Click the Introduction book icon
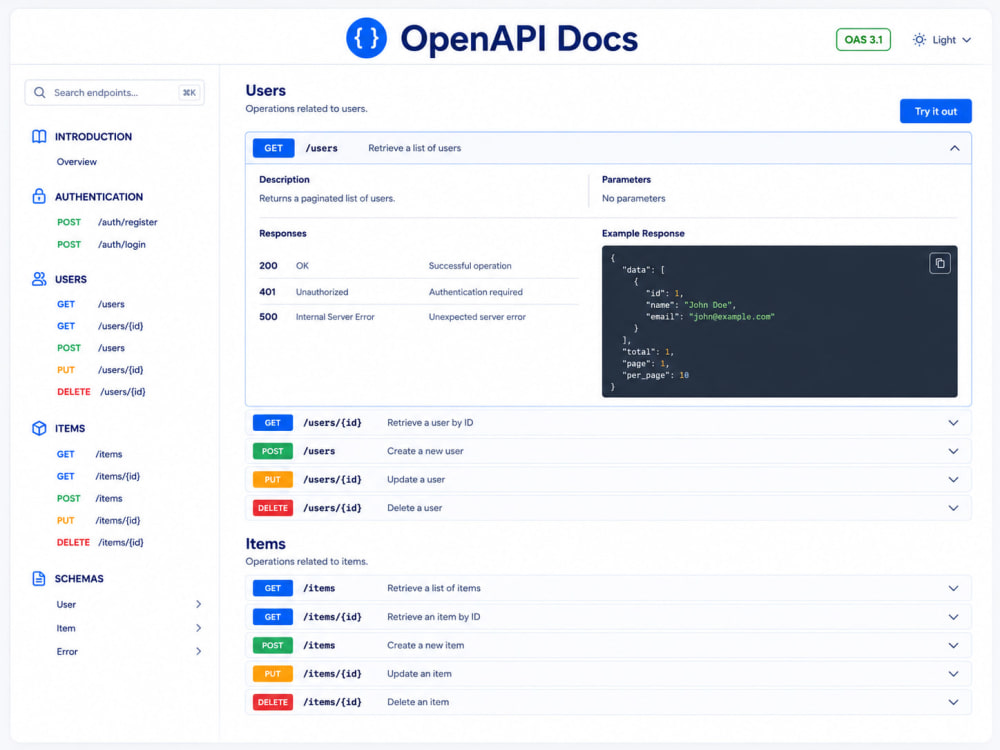The height and width of the screenshot is (750, 1000). pyautogui.click(x=39, y=136)
